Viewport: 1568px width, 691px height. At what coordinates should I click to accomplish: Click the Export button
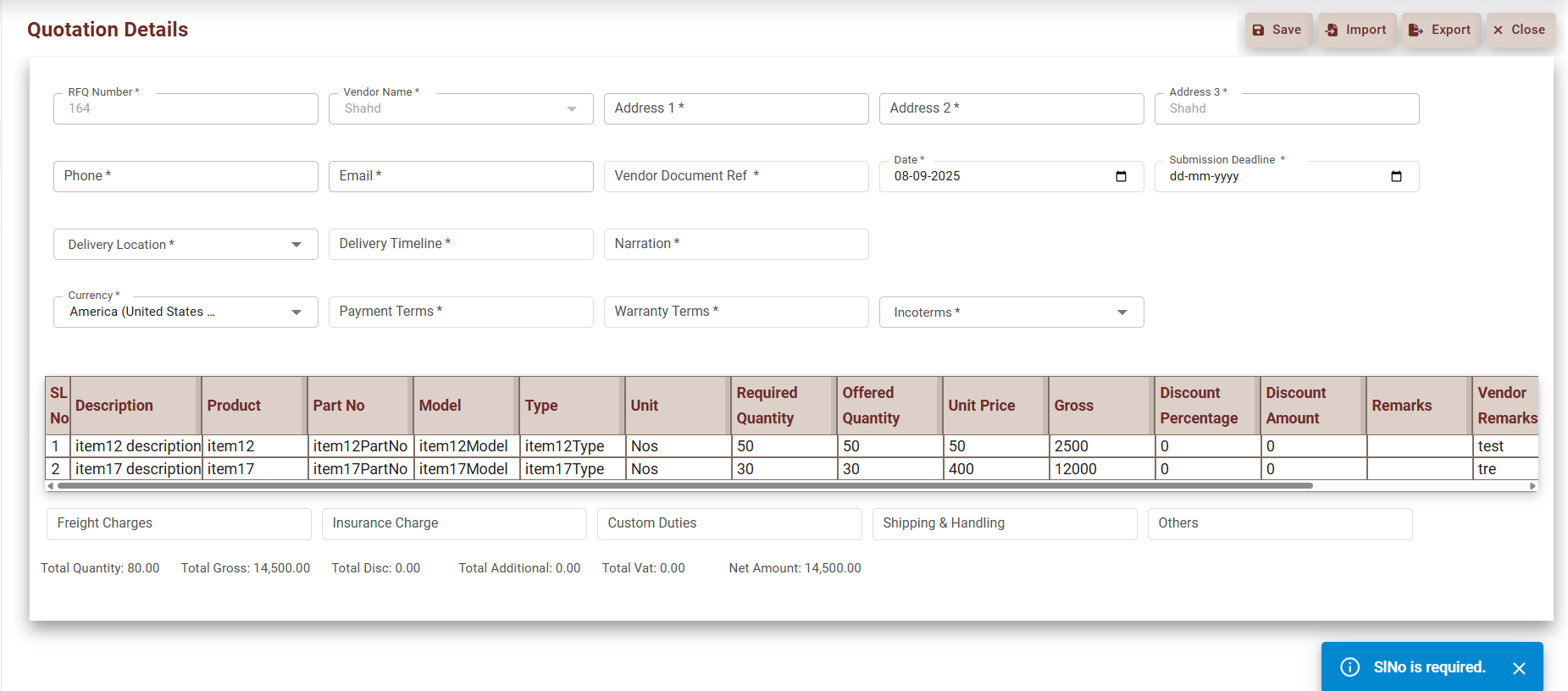click(x=1440, y=30)
